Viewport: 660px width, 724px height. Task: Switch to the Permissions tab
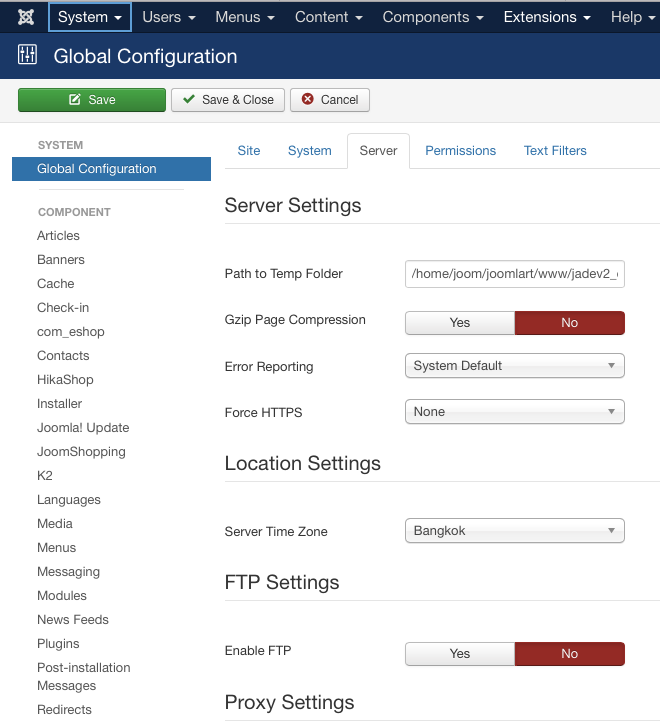[x=460, y=151]
